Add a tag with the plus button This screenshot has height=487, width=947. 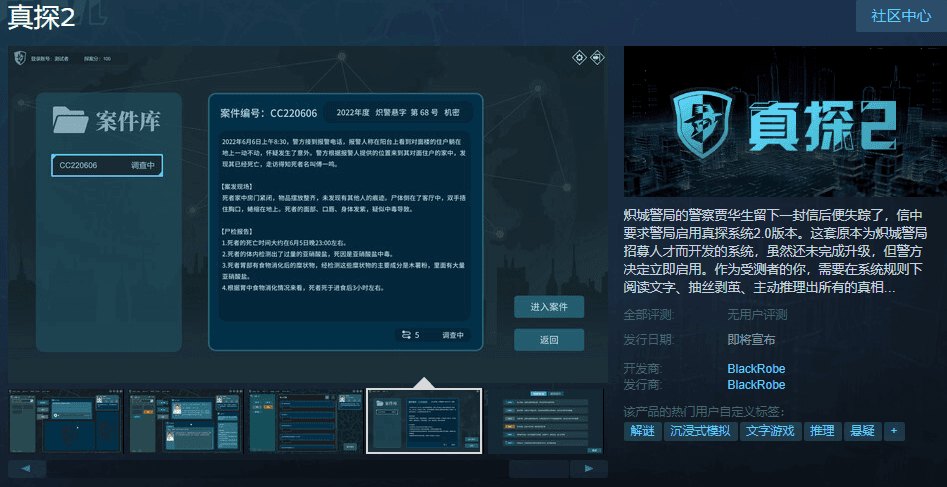[894, 431]
